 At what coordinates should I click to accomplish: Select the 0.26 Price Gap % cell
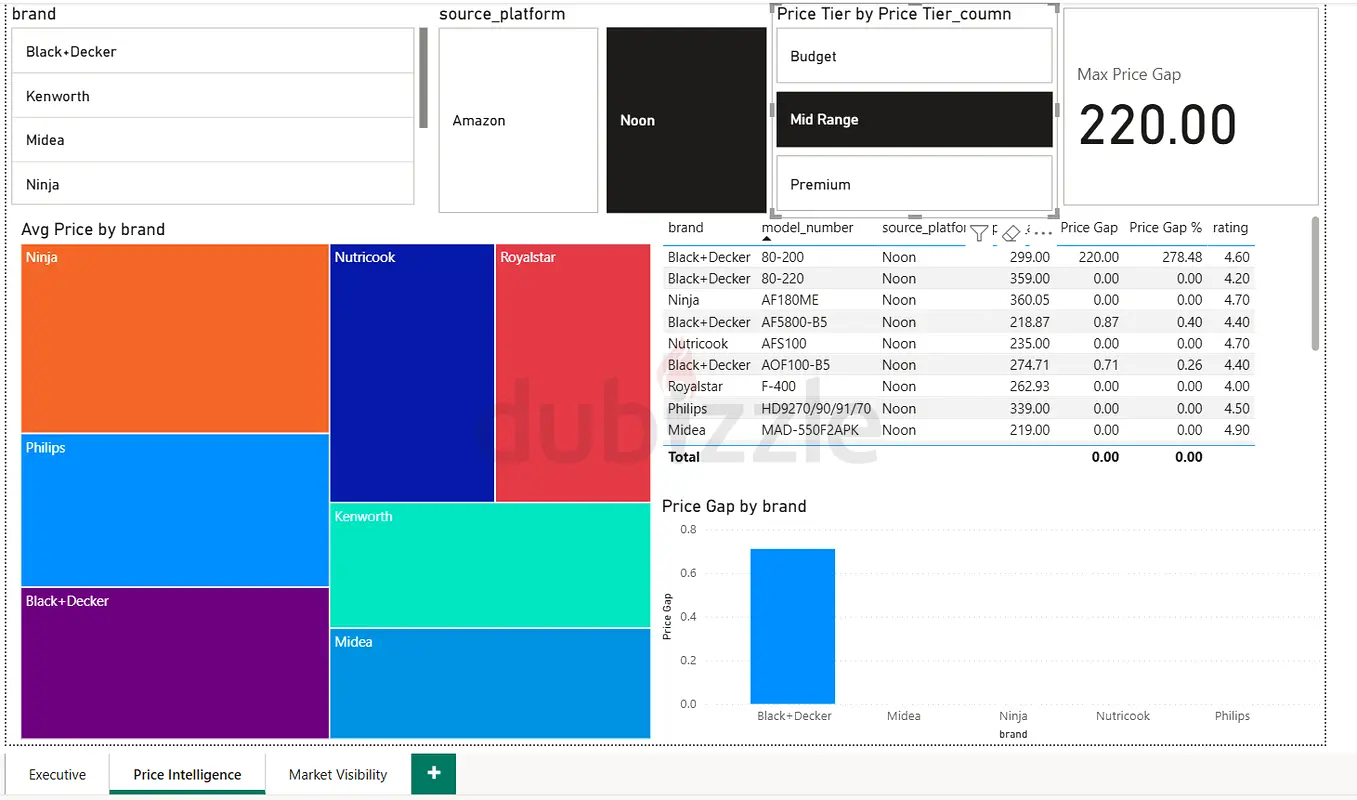(1190, 365)
